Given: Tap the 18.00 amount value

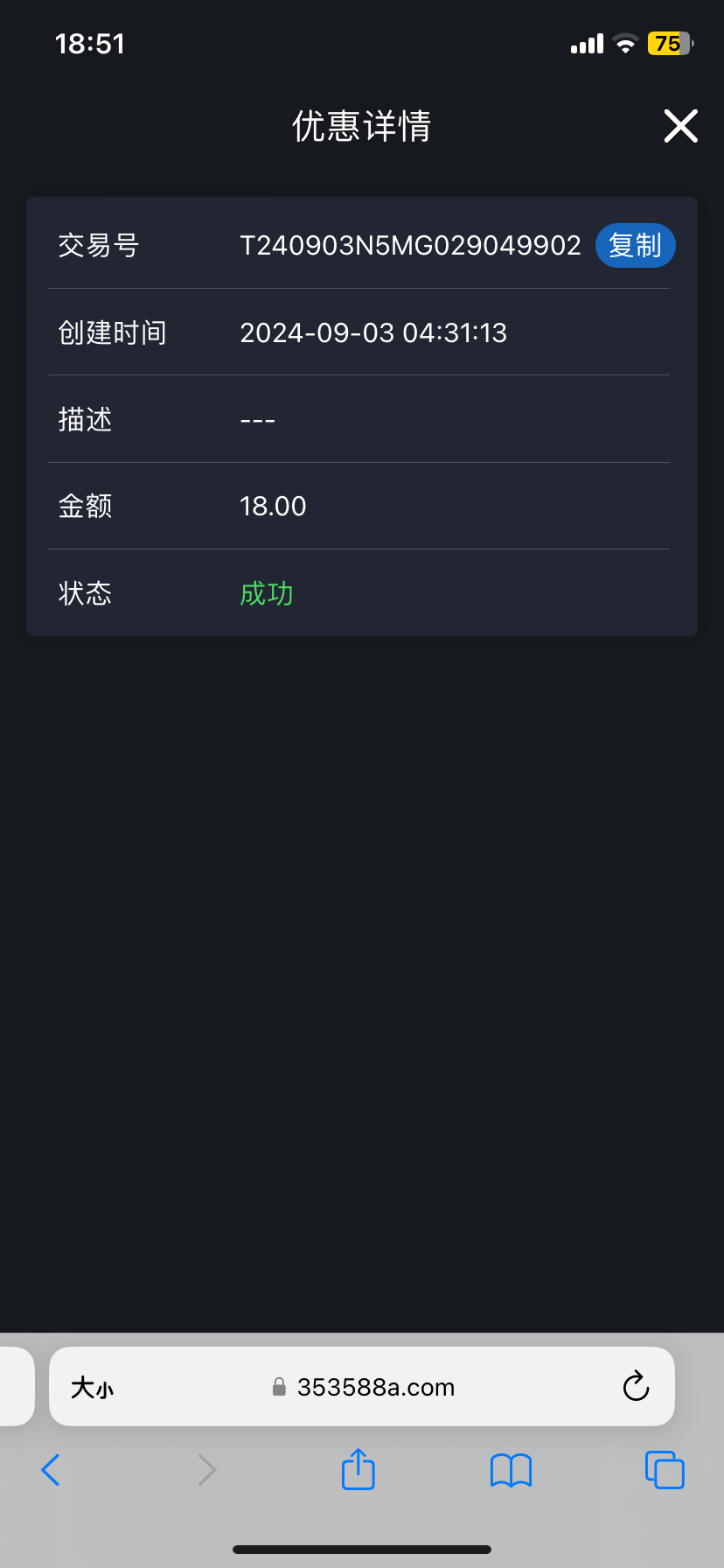Looking at the screenshot, I should (273, 507).
